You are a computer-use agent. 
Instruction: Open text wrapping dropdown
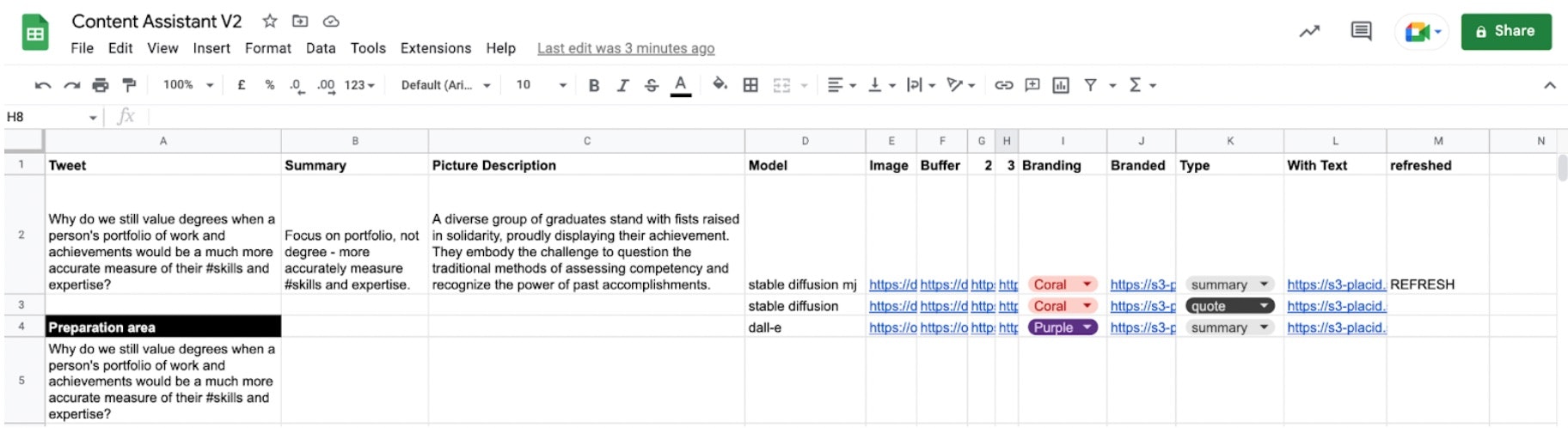pos(921,85)
